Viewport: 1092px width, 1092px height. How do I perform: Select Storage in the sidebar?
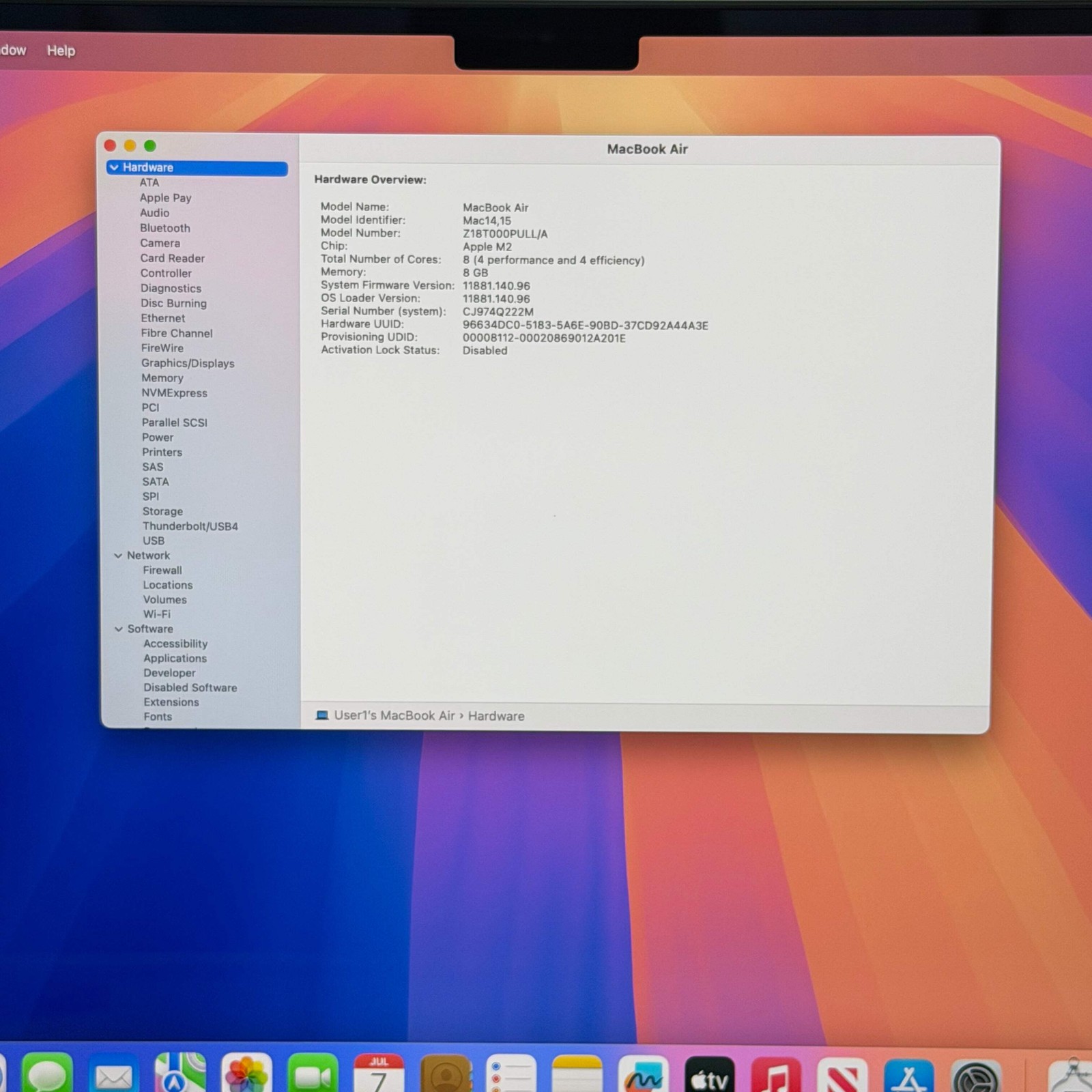pyautogui.click(x=162, y=511)
